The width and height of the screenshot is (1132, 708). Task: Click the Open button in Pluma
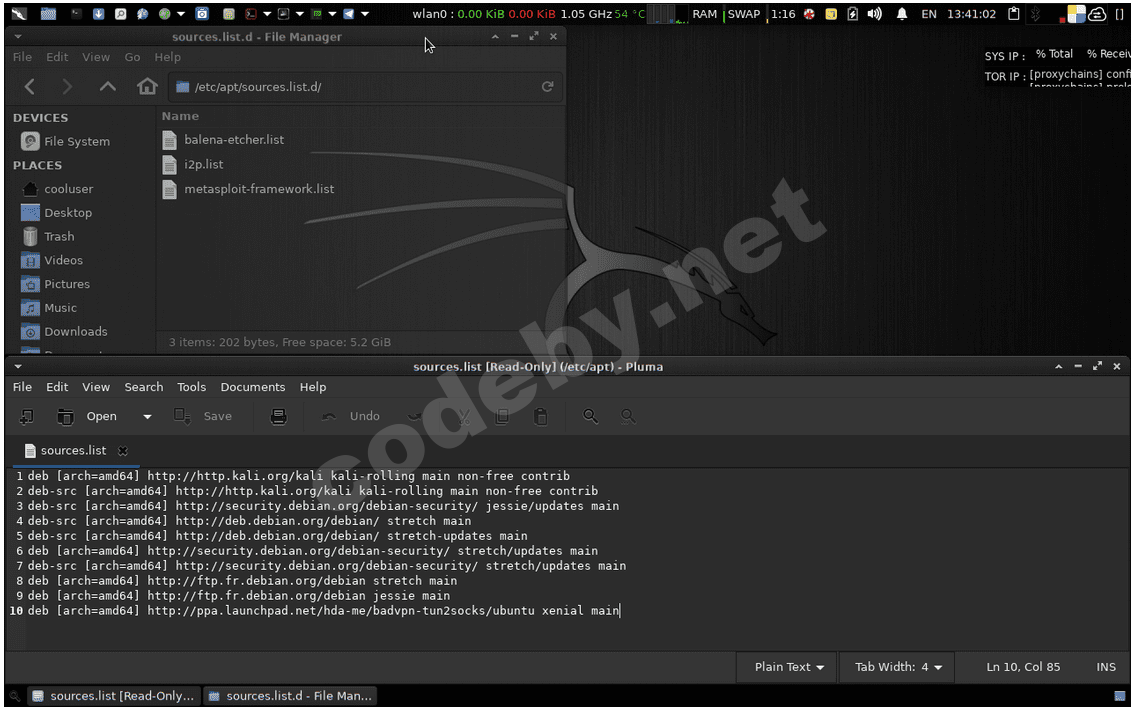coord(87,416)
